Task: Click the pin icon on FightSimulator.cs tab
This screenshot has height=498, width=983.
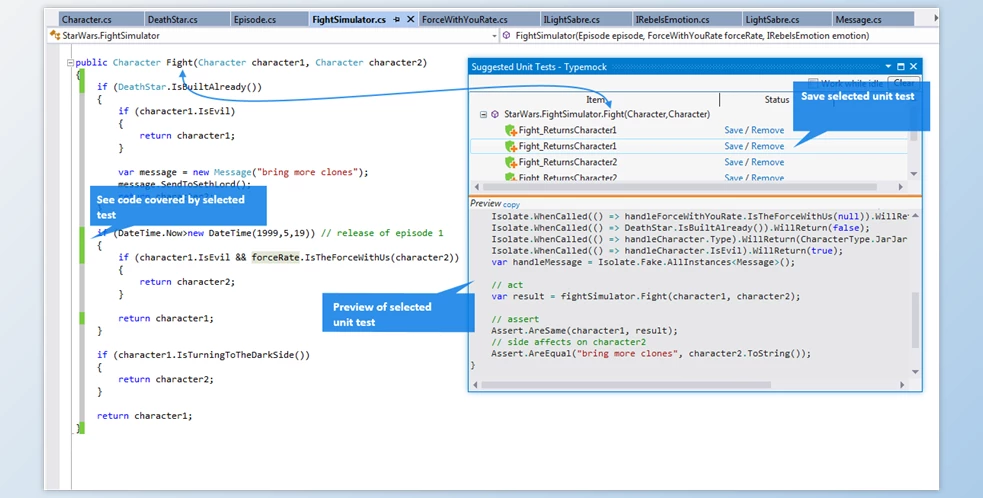Action: 397,19
